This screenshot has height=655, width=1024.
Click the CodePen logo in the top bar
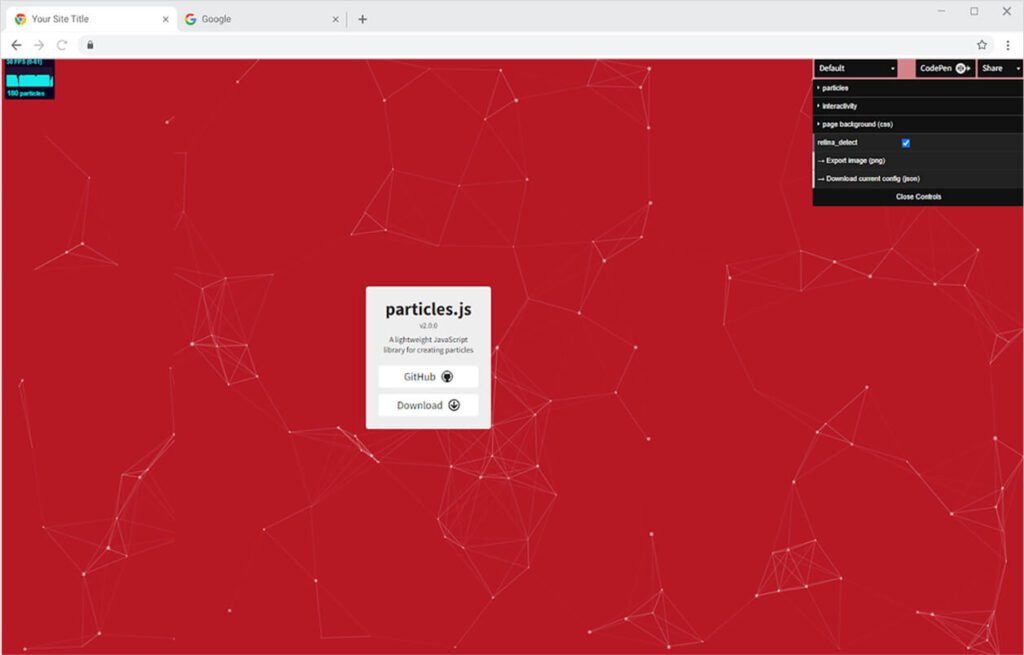960,68
